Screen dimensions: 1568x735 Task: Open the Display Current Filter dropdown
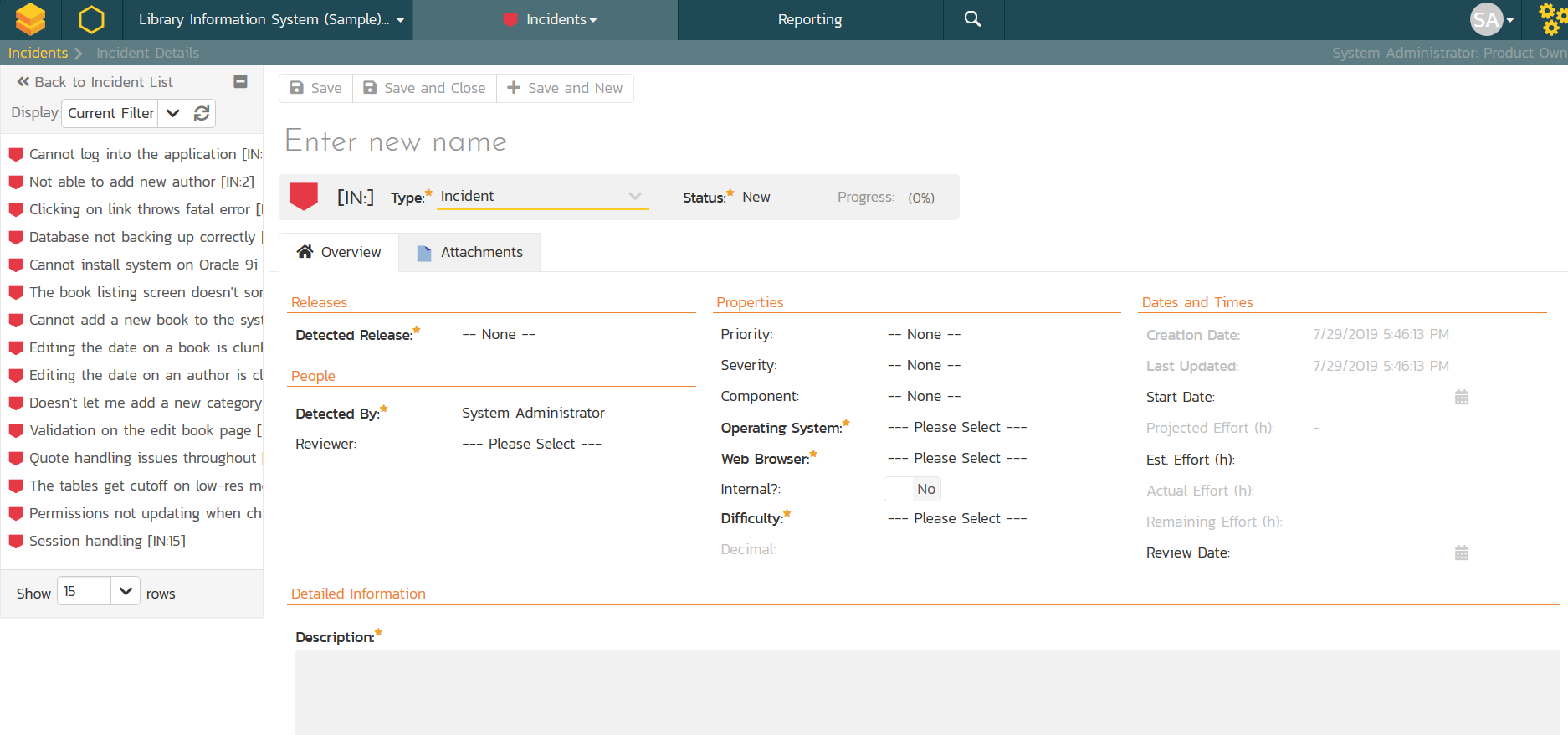(172, 113)
